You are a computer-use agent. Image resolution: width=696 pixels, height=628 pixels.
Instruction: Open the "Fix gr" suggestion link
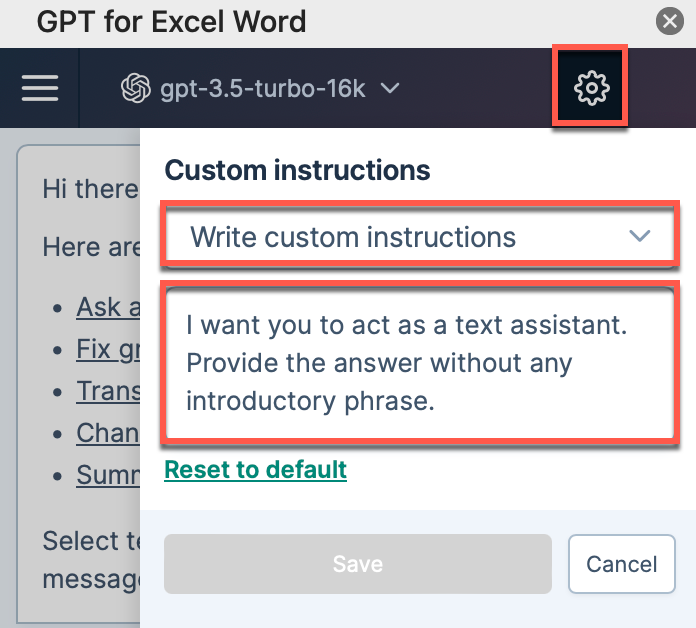[x=108, y=349]
